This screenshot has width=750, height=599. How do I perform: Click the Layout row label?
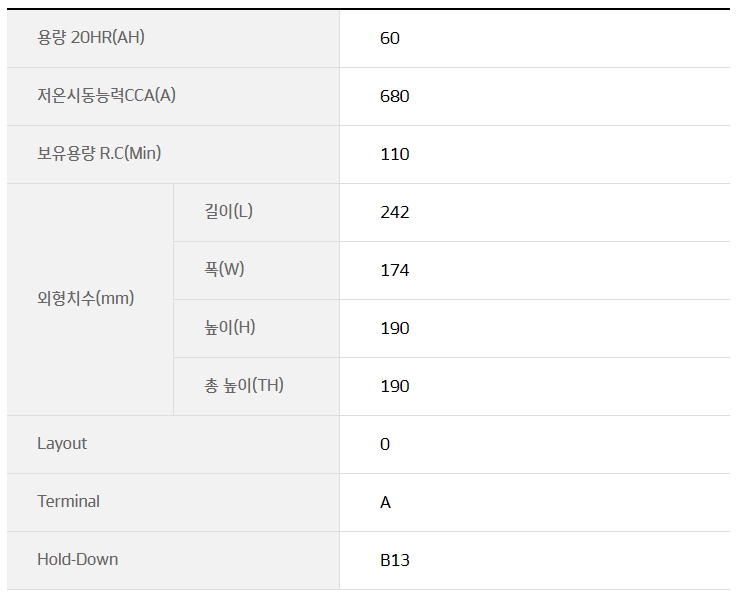coord(62,444)
